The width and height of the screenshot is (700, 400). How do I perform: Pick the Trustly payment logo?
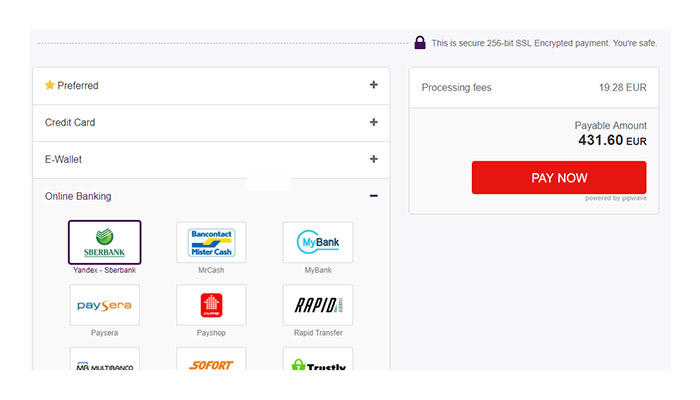[318, 360]
